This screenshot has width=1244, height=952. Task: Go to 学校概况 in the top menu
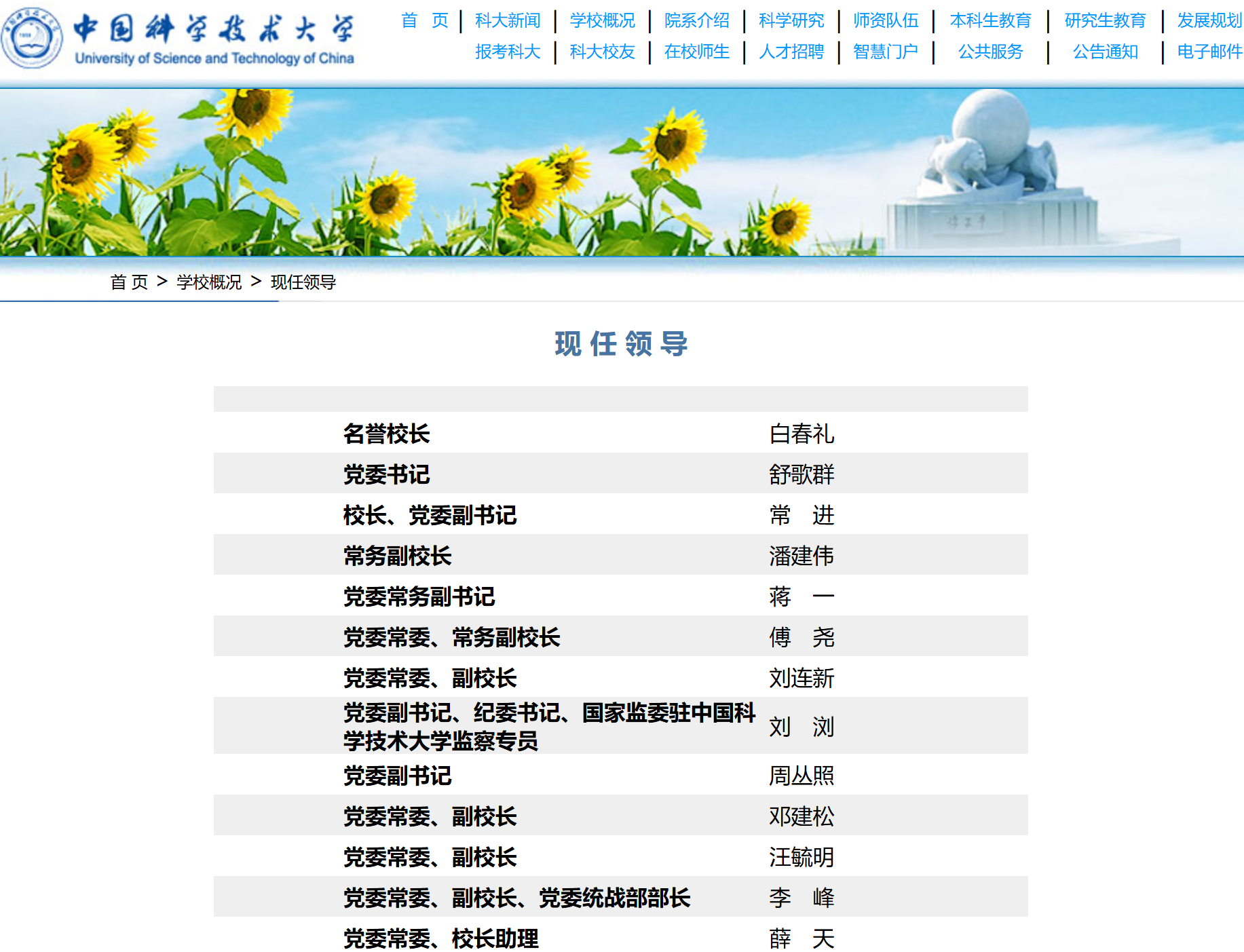point(602,20)
